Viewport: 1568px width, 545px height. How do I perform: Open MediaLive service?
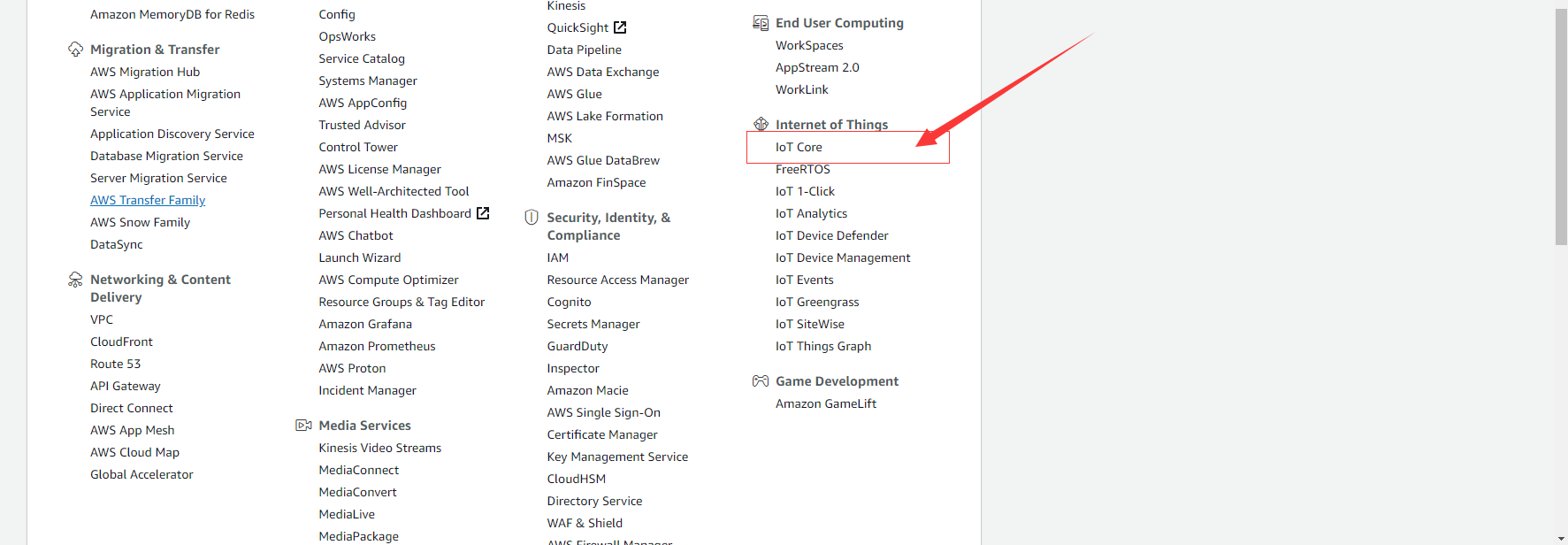click(347, 514)
